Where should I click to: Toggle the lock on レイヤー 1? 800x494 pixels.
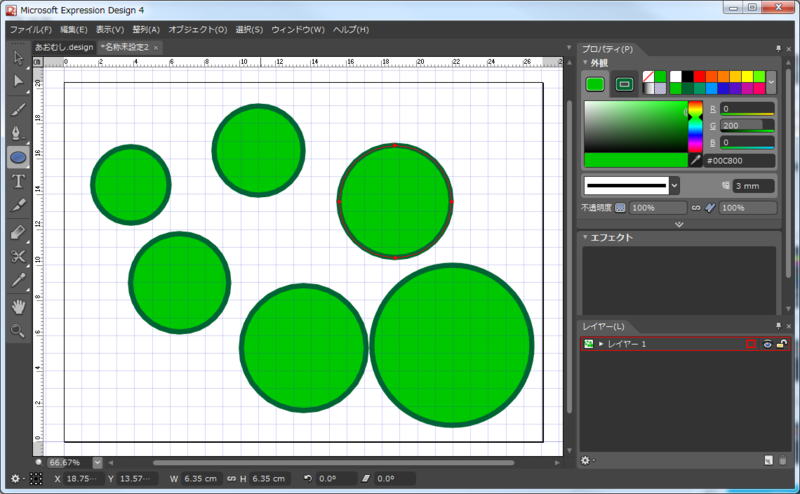tap(782, 344)
